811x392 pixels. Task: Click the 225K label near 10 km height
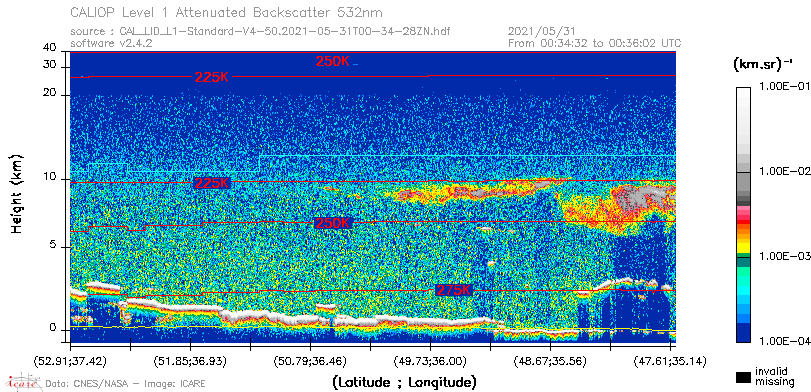pyautogui.click(x=211, y=183)
